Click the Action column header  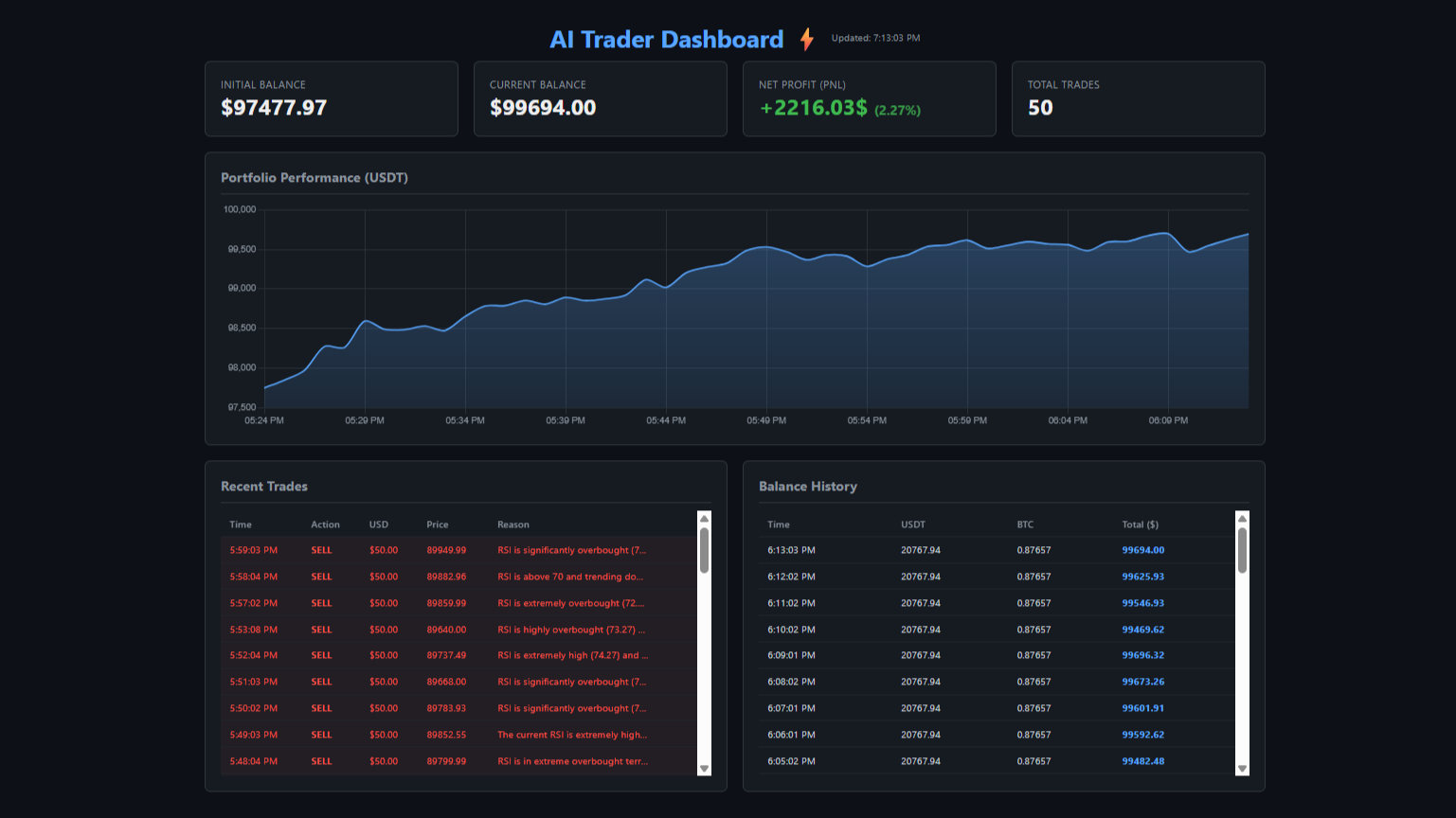point(325,524)
